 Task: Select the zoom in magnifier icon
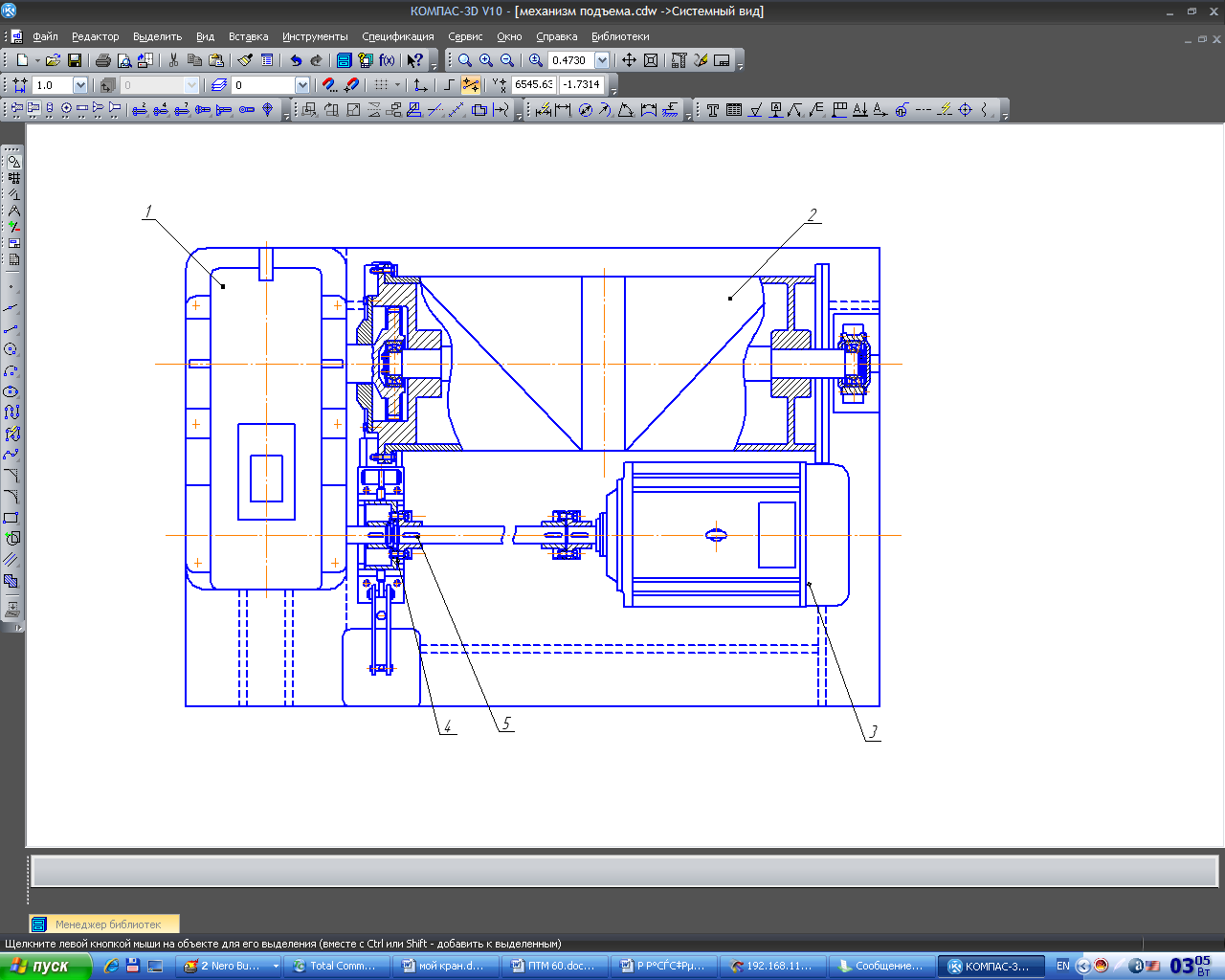coord(486,60)
